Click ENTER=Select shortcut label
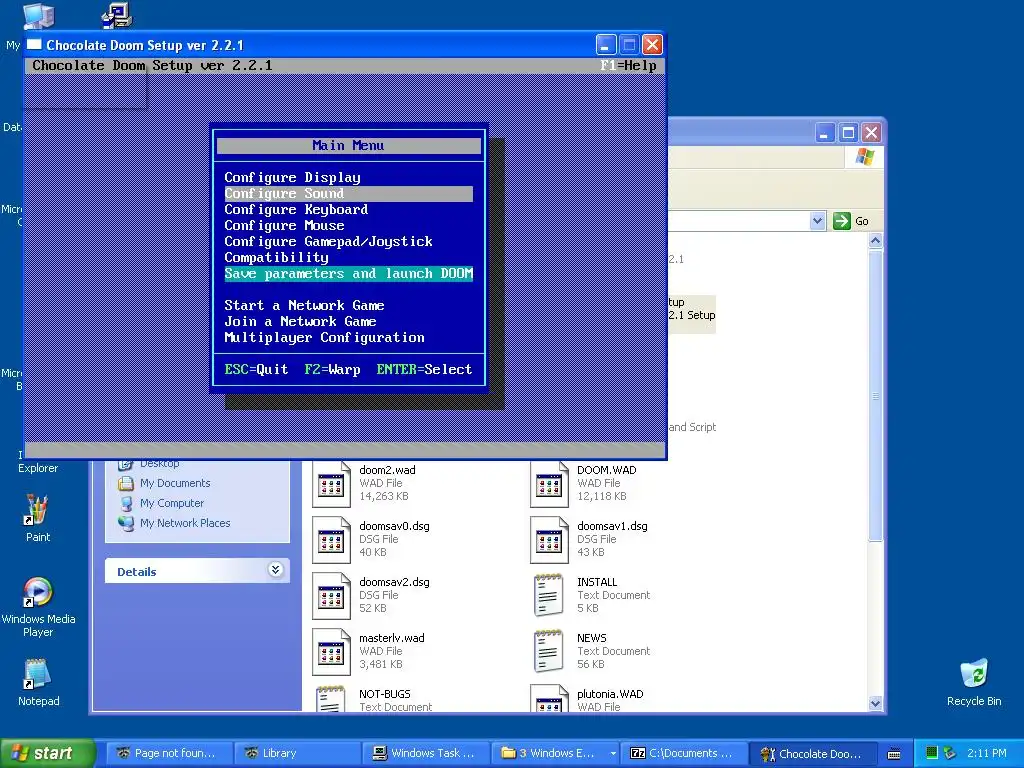This screenshot has width=1024, height=768. (424, 369)
